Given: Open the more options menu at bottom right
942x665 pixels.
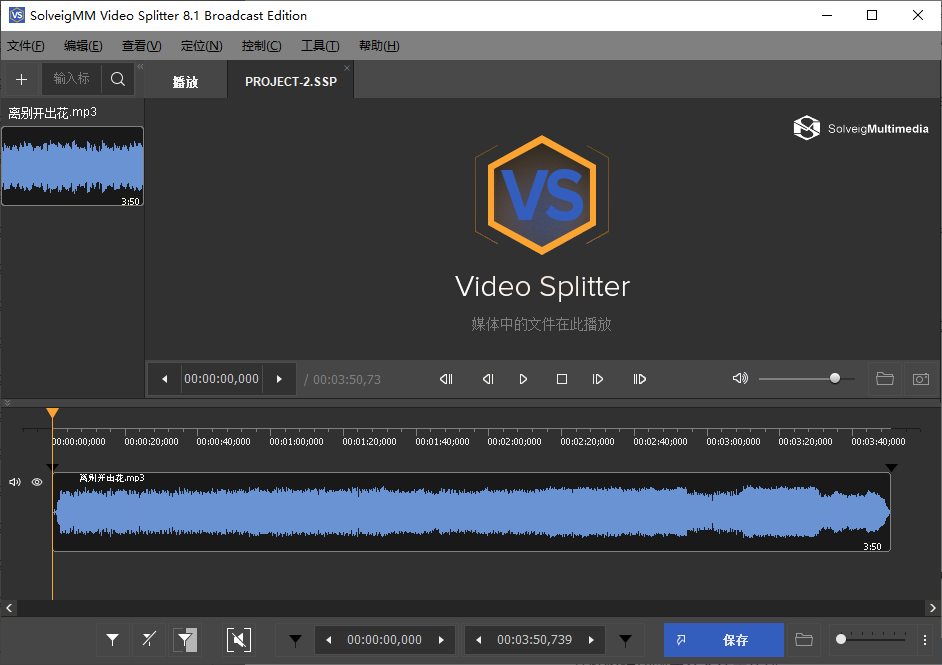Looking at the screenshot, I should 925,640.
